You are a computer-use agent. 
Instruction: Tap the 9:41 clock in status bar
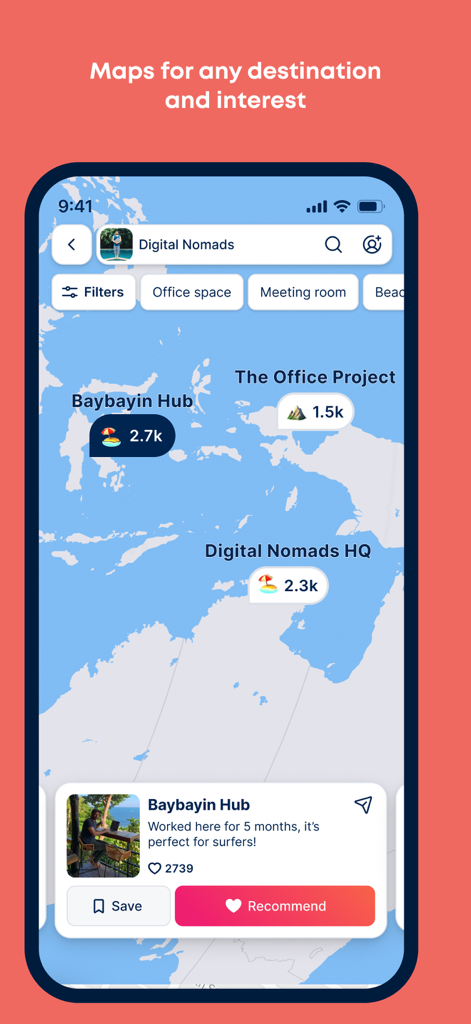click(x=75, y=206)
